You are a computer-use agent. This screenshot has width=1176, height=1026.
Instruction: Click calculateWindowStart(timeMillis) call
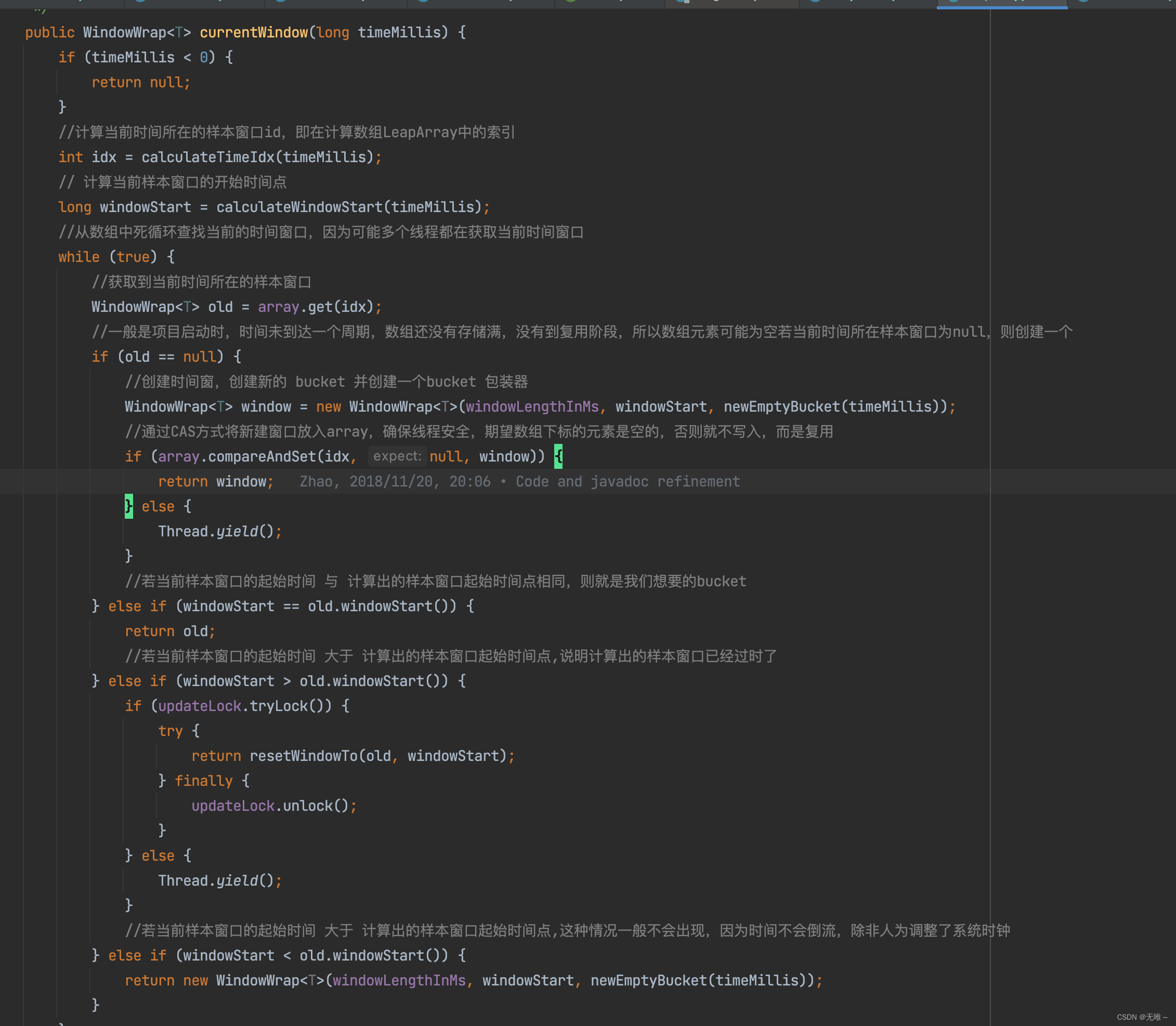pyautogui.click(x=349, y=207)
